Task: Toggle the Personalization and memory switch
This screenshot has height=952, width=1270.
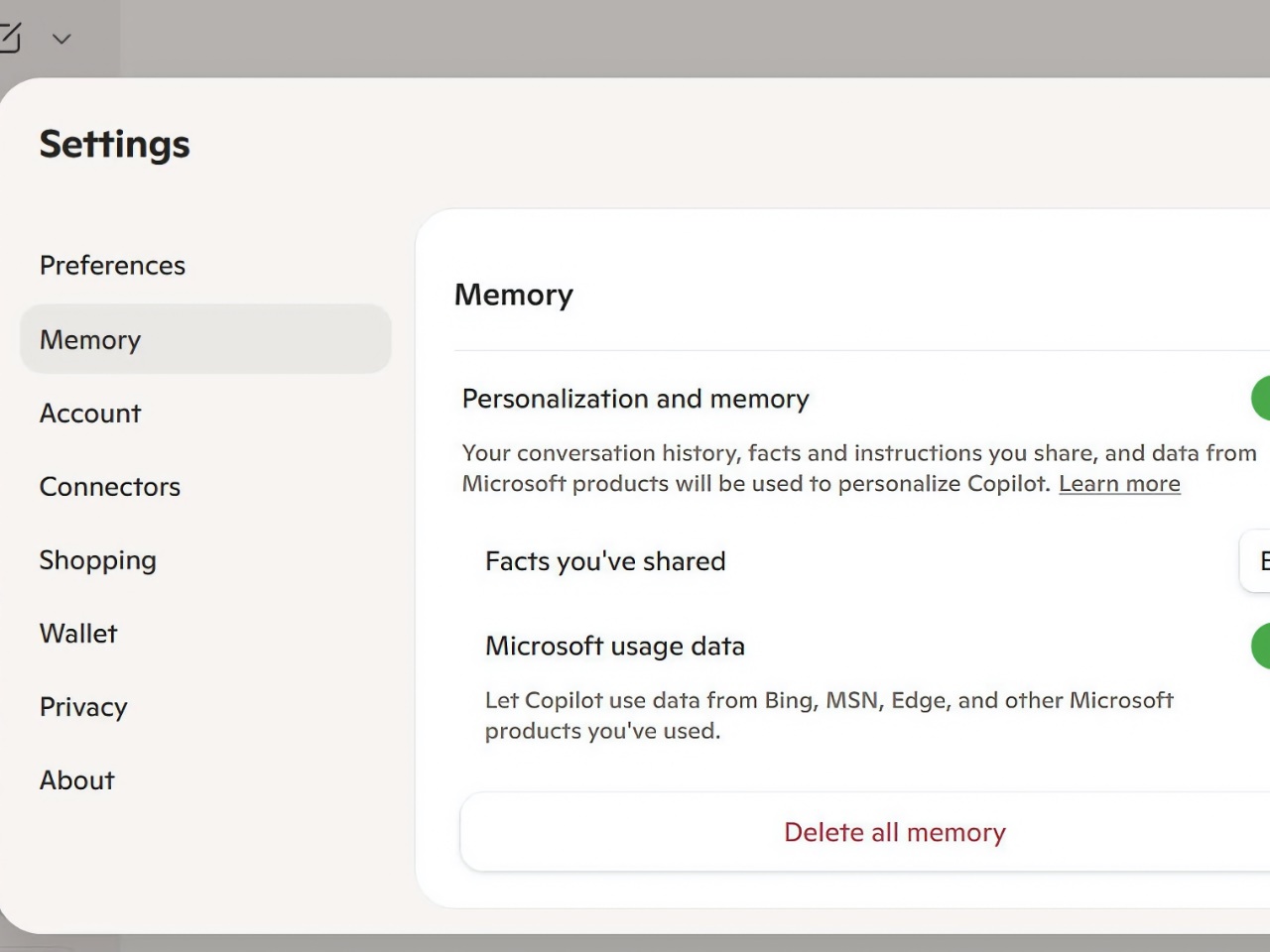Action: coord(1260,399)
